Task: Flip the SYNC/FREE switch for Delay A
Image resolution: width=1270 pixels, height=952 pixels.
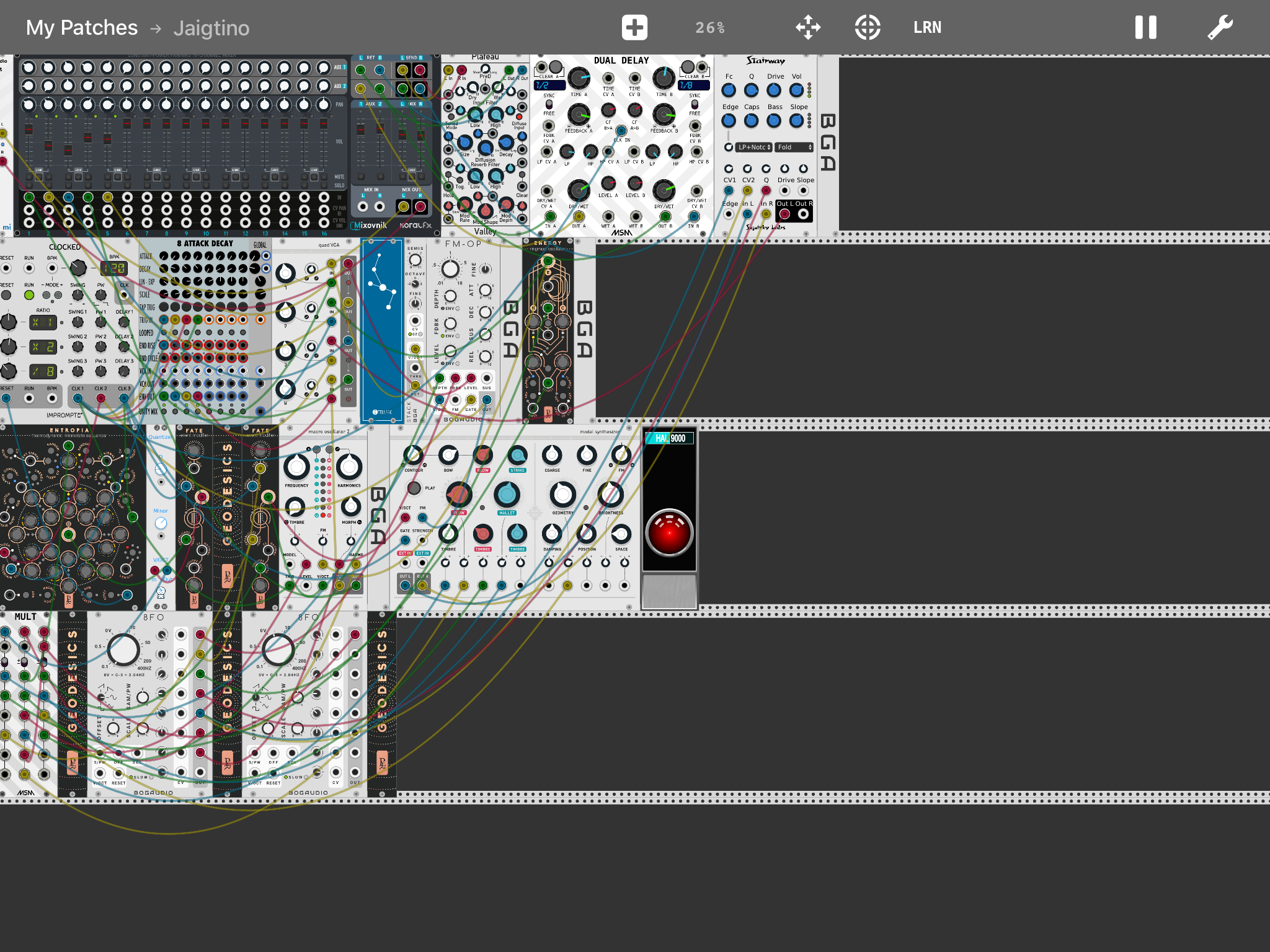Action: pyautogui.click(x=549, y=104)
